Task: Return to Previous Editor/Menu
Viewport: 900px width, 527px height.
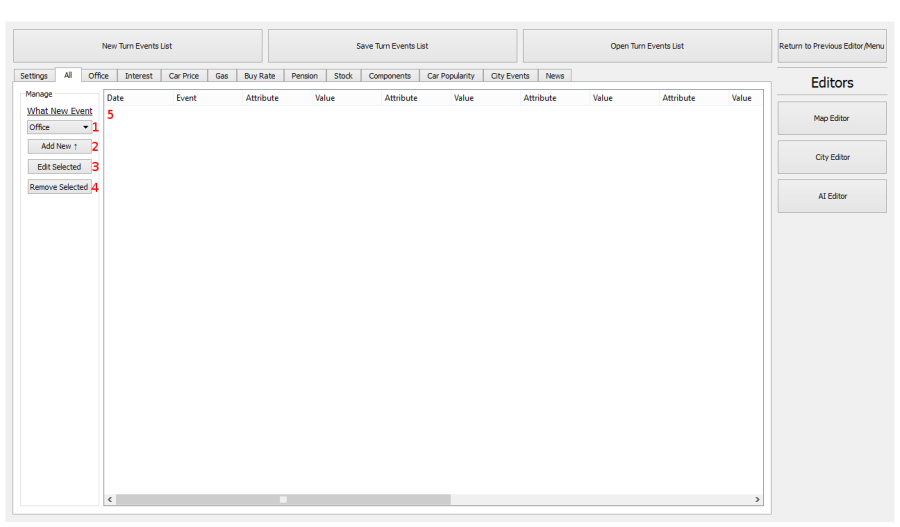Action: (832, 46)
